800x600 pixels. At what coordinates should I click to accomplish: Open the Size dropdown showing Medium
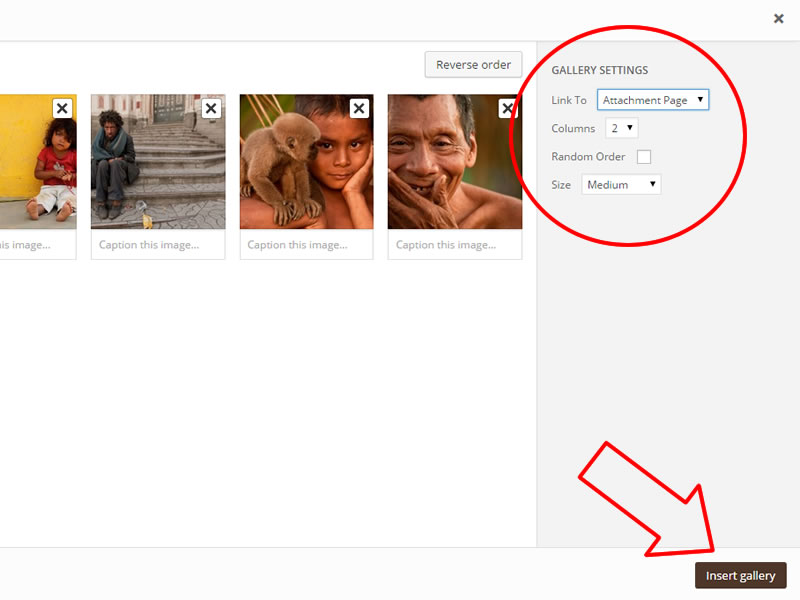click(621, 185)
